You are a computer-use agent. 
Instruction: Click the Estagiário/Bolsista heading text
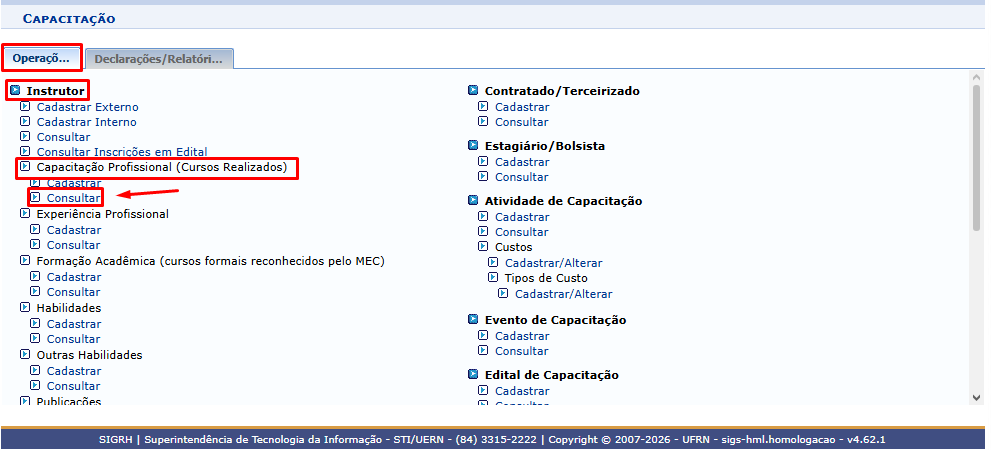[545, 146]
